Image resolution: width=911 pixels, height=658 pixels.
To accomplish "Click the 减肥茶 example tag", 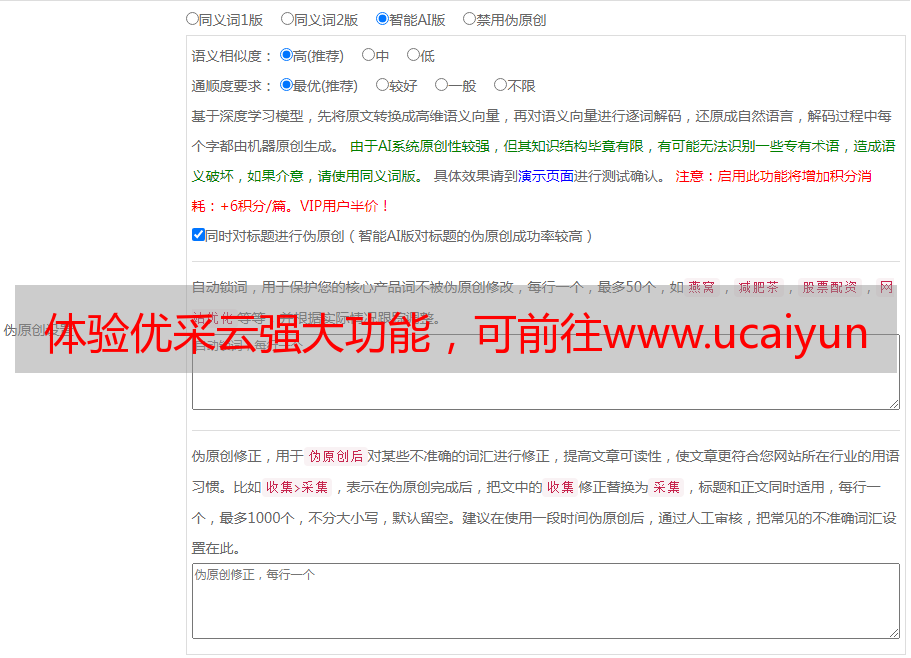I will 759,287.
